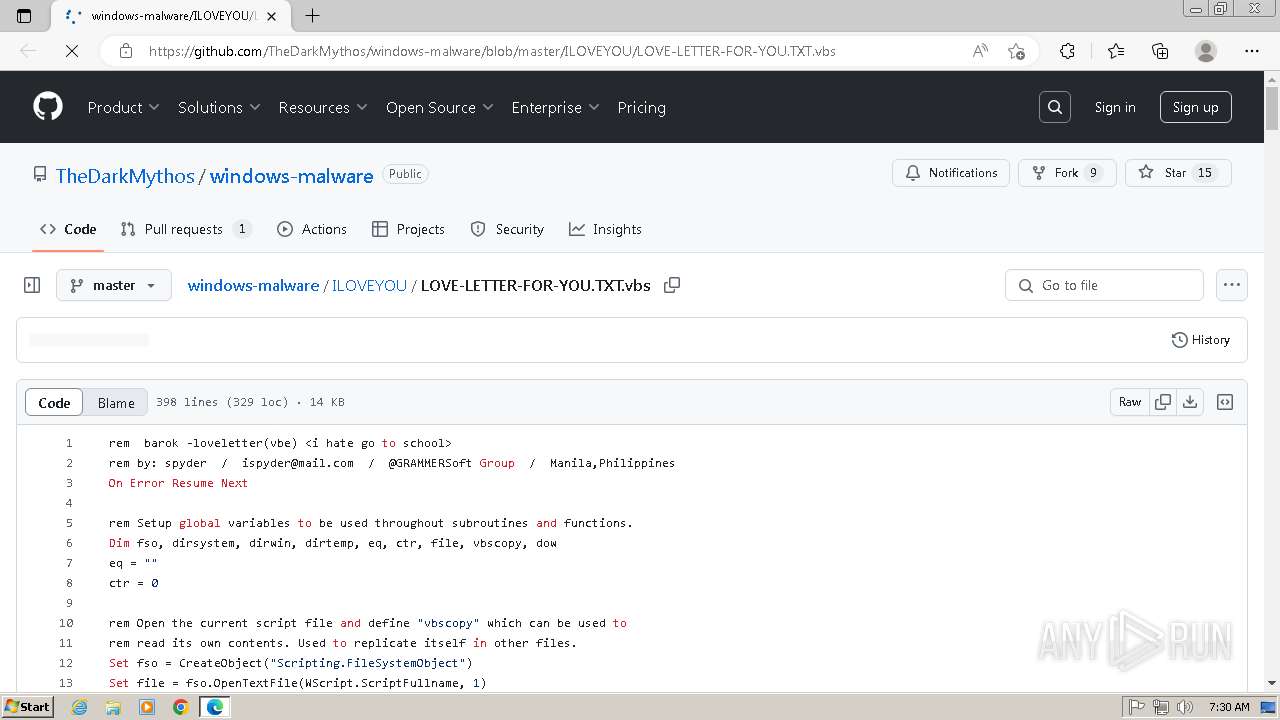Open the Insights tab

coord(605,229)
